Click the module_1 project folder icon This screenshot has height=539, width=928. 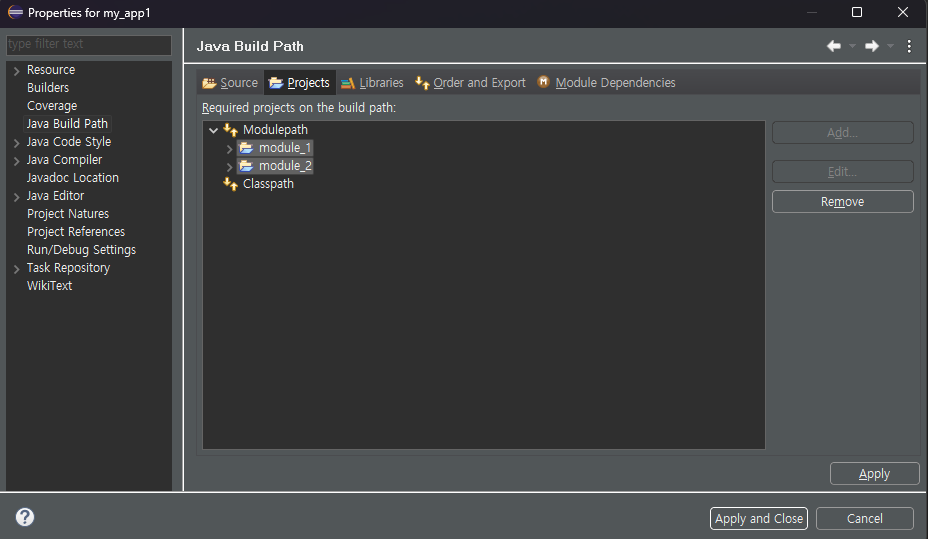(x=246, y=148)
